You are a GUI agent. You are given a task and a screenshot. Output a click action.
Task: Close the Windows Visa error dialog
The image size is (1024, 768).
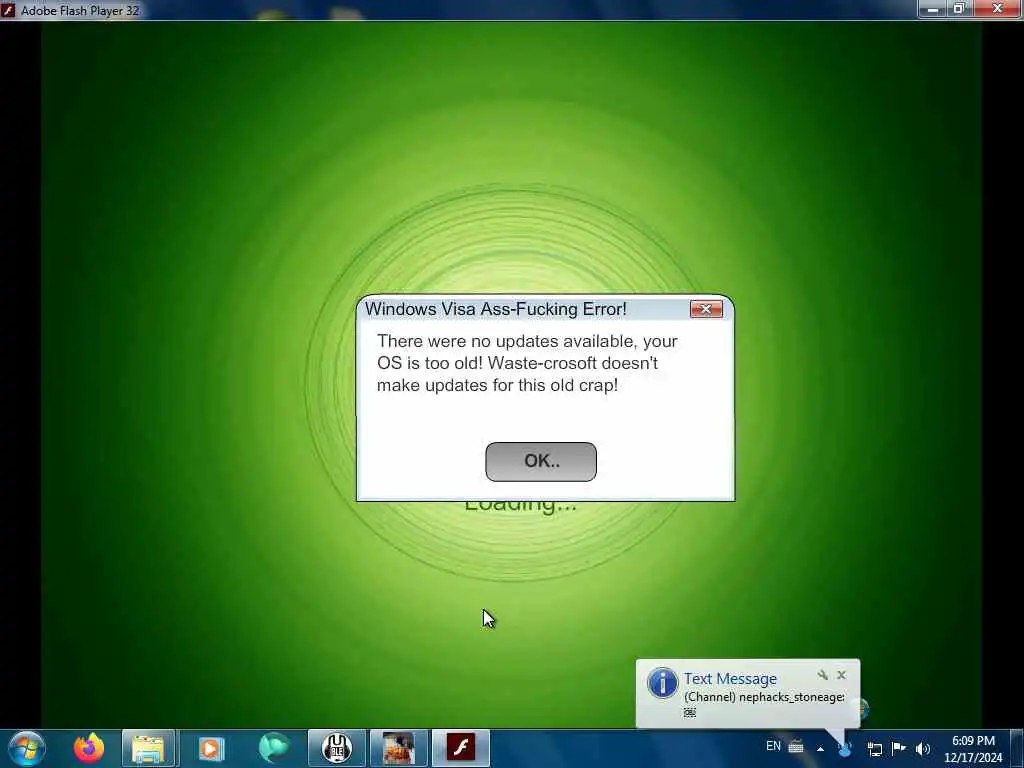coord(706,310)
